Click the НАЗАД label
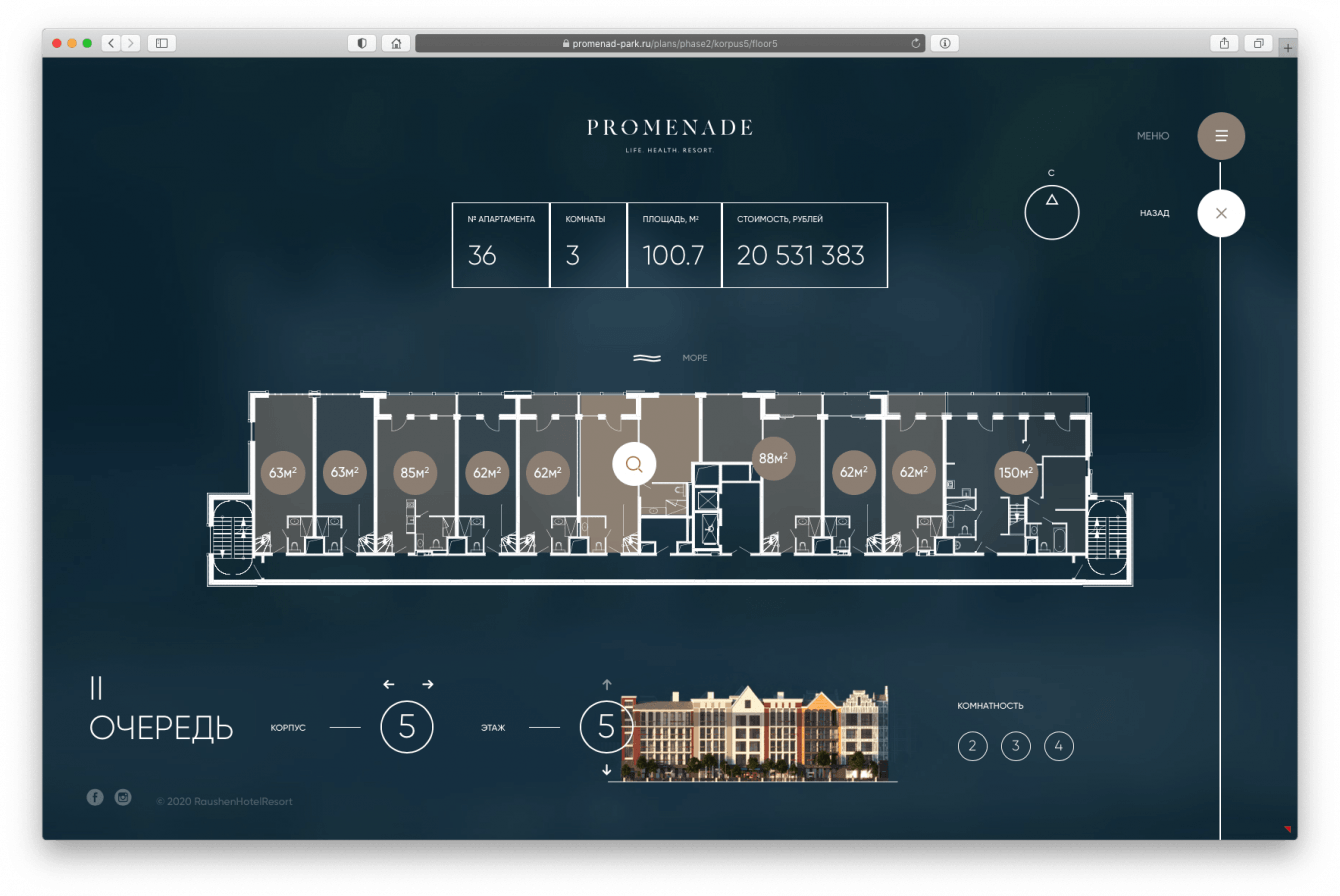Image resolution: width=1340 pixels, height=896 pixels. [1154, 213]
